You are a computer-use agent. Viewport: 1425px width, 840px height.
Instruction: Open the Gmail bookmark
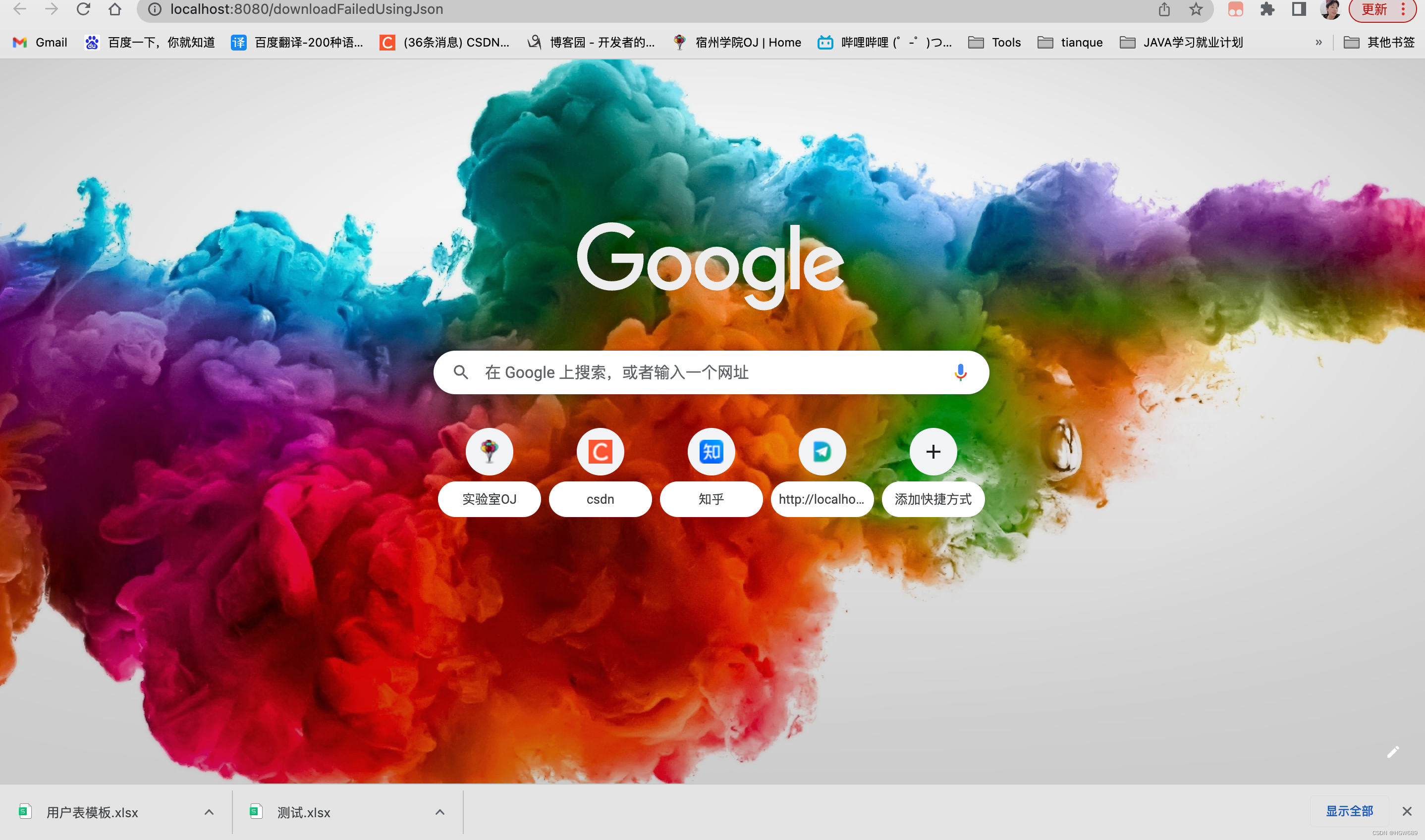click(x=40, y=43)
